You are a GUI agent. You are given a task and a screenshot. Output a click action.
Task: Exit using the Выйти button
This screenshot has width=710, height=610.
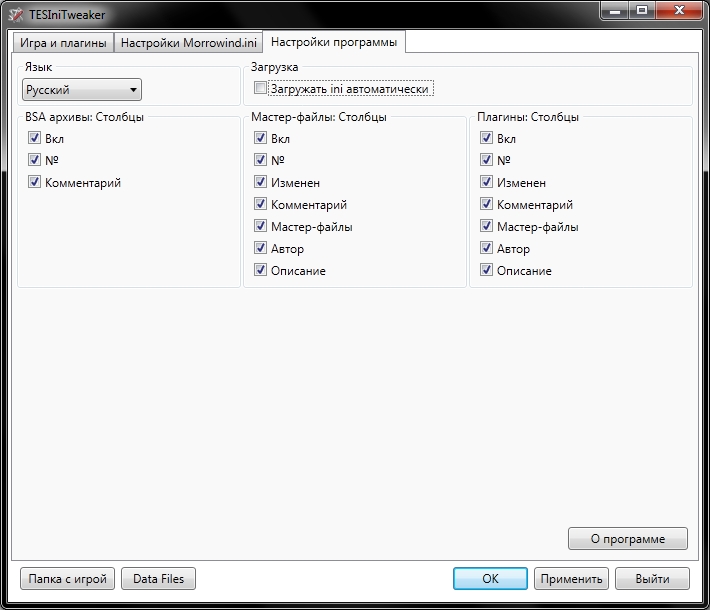point(651,579)
